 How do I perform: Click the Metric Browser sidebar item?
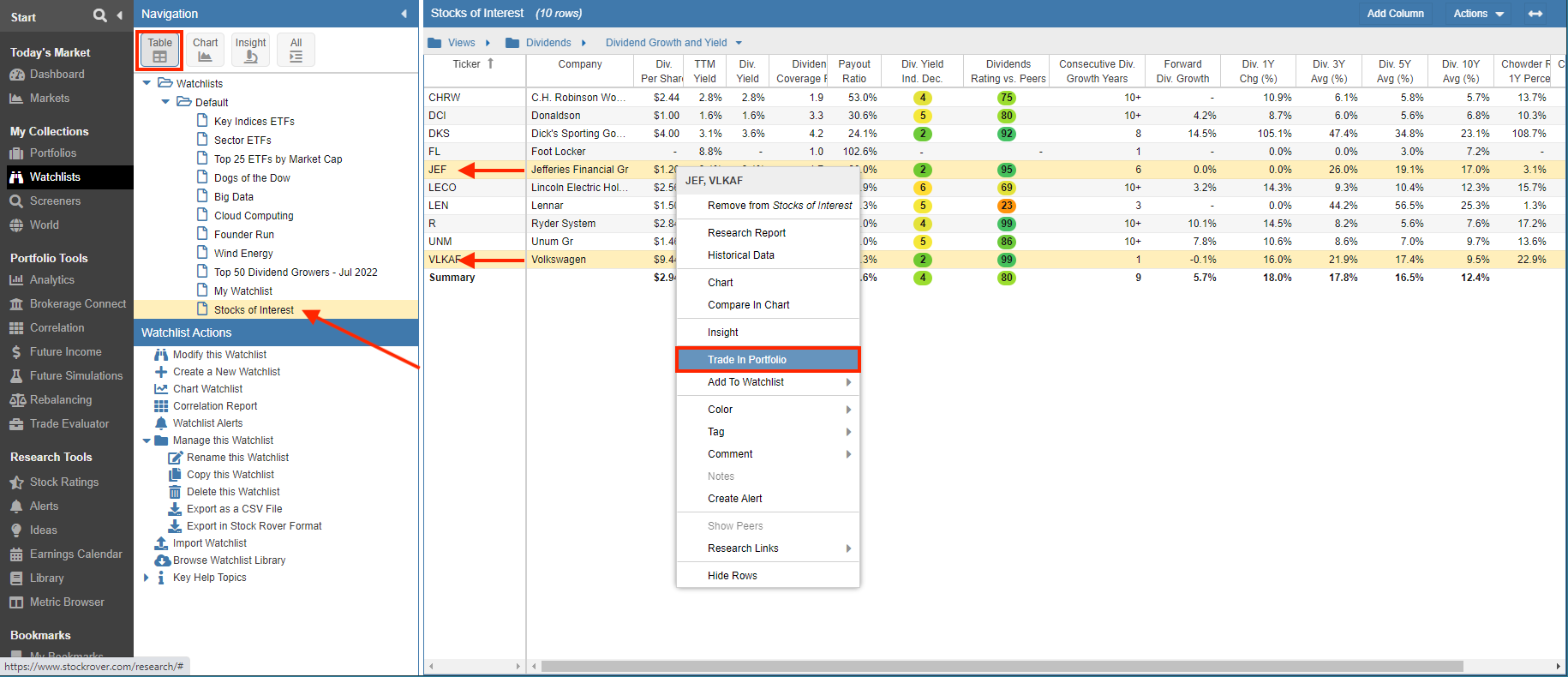67,602
